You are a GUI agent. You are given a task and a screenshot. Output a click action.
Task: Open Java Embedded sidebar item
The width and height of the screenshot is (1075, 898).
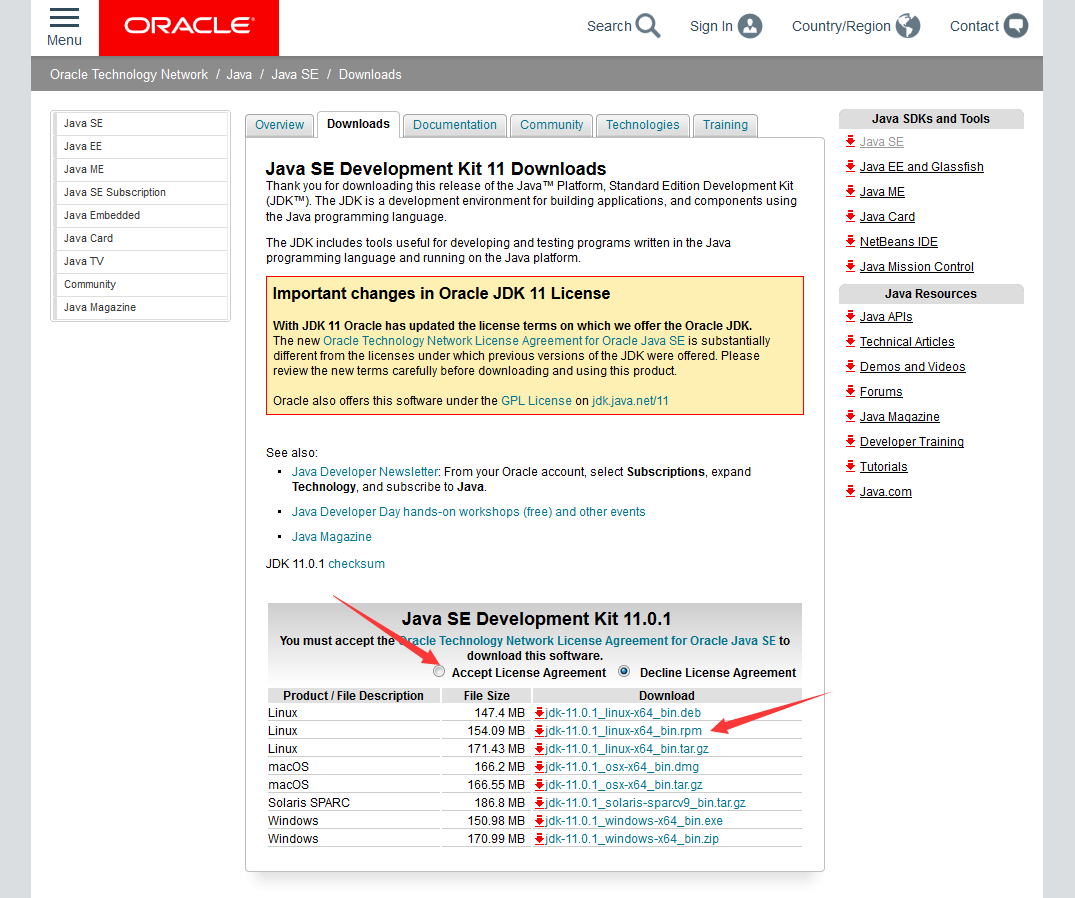coord(141,215)
